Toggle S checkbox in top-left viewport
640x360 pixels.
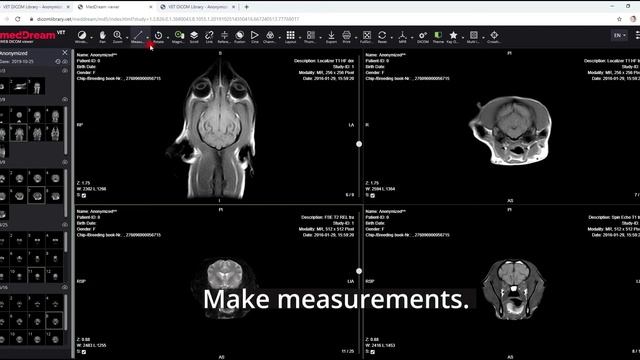point(84,196)
